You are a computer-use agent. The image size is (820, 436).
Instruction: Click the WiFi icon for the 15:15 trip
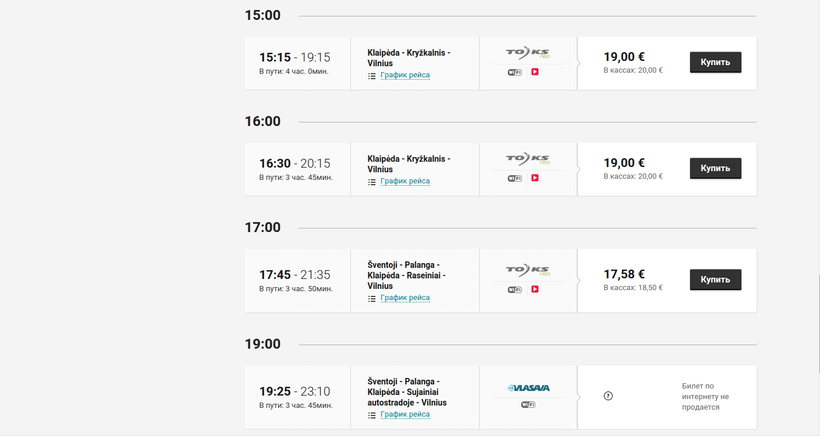point(515,72)
